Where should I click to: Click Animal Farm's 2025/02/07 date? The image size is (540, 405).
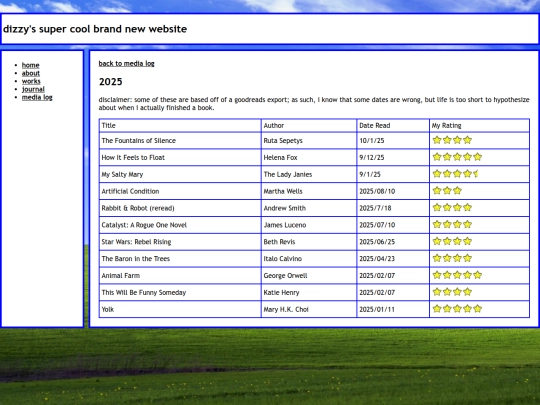tap(377, 276)
